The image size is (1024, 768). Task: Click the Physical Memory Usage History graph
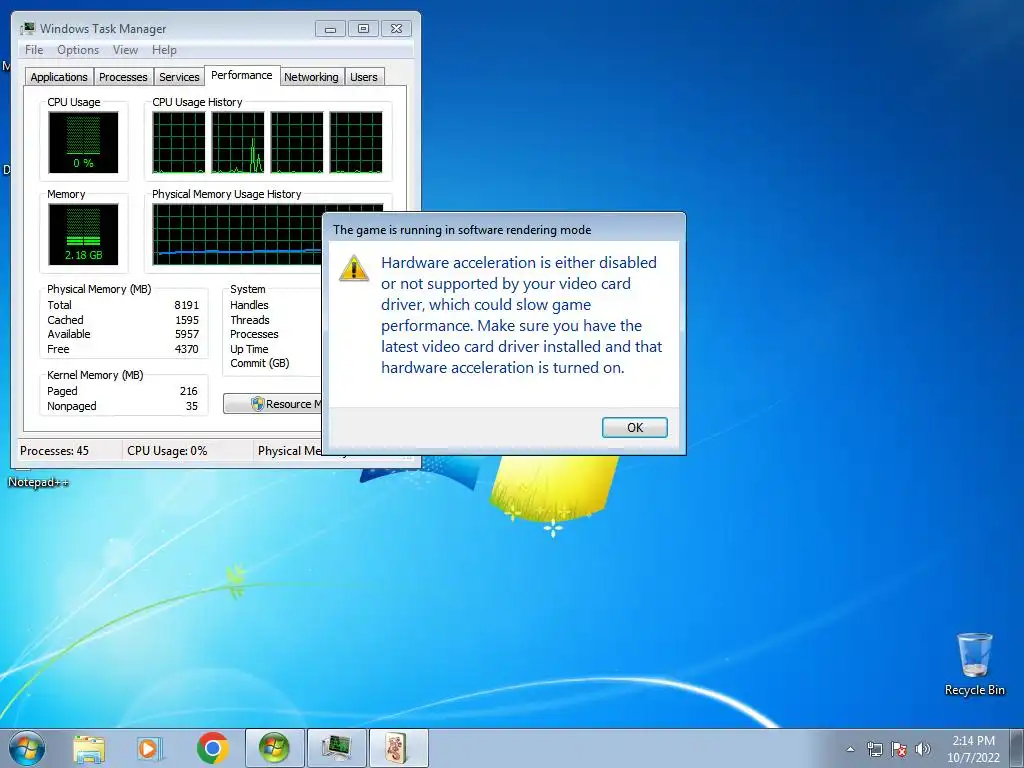(x=238, y=234)
